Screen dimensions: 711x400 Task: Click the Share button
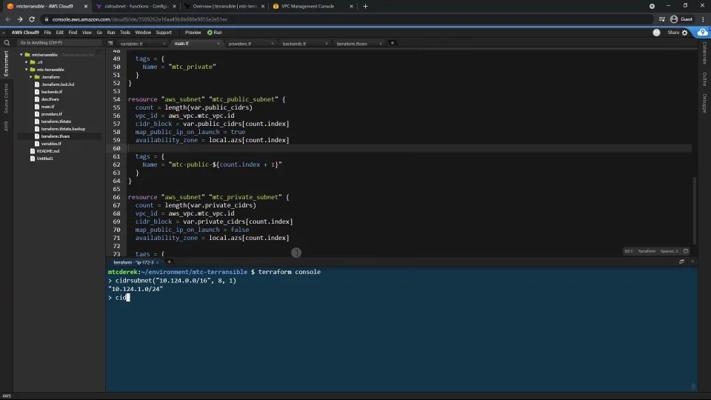tap(673, 32)
